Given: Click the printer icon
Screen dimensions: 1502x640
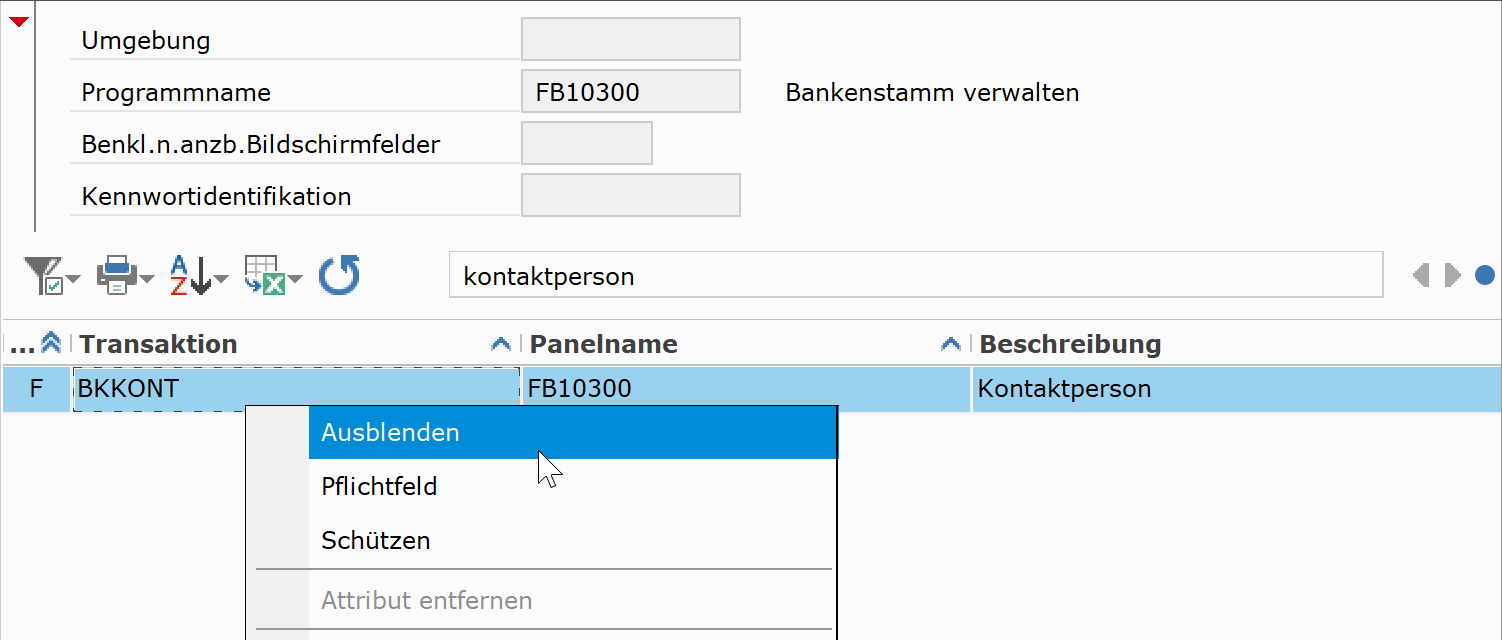Looking at the screenshot, I should click(116, 275).
